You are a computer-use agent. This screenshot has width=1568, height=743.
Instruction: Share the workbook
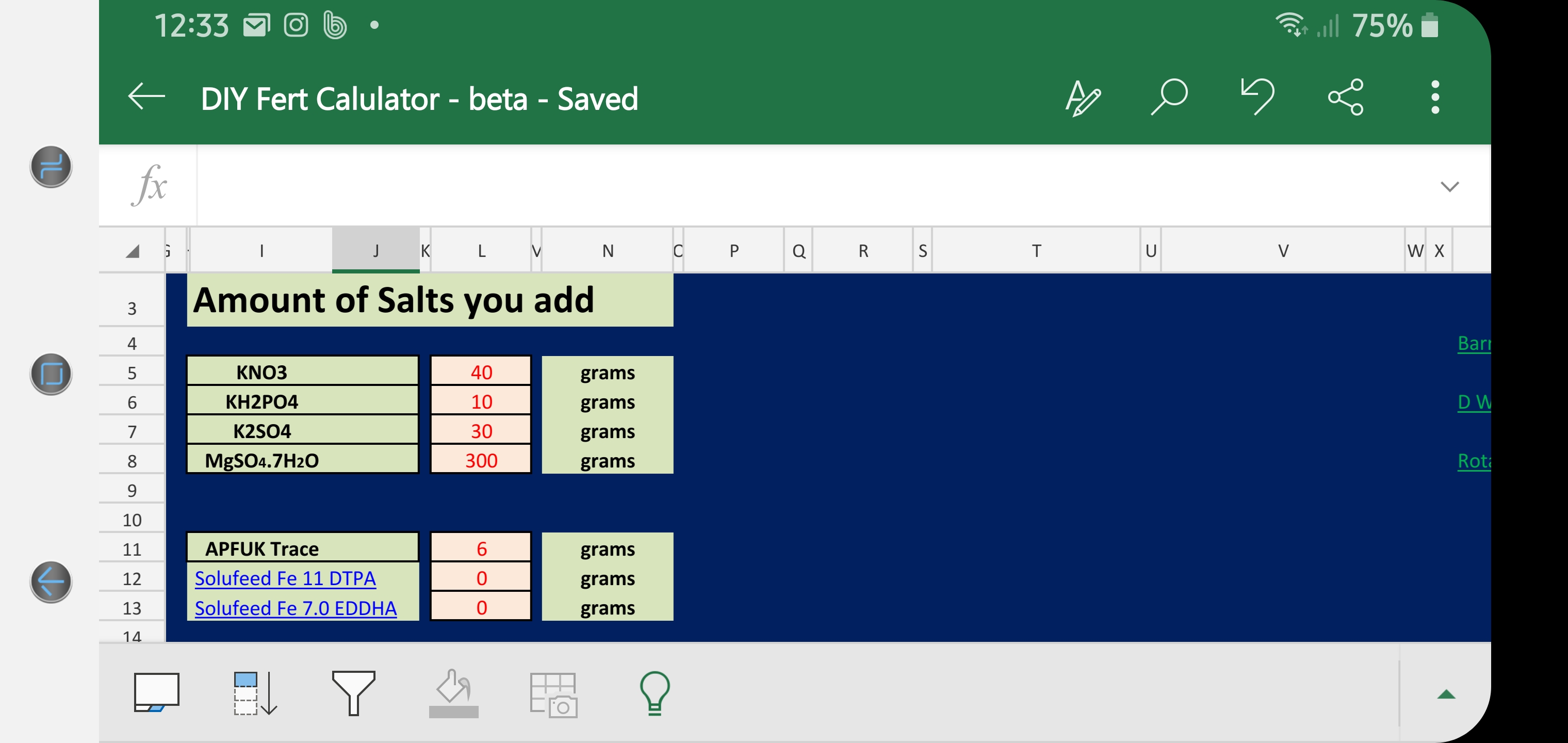click(1346, 98)
